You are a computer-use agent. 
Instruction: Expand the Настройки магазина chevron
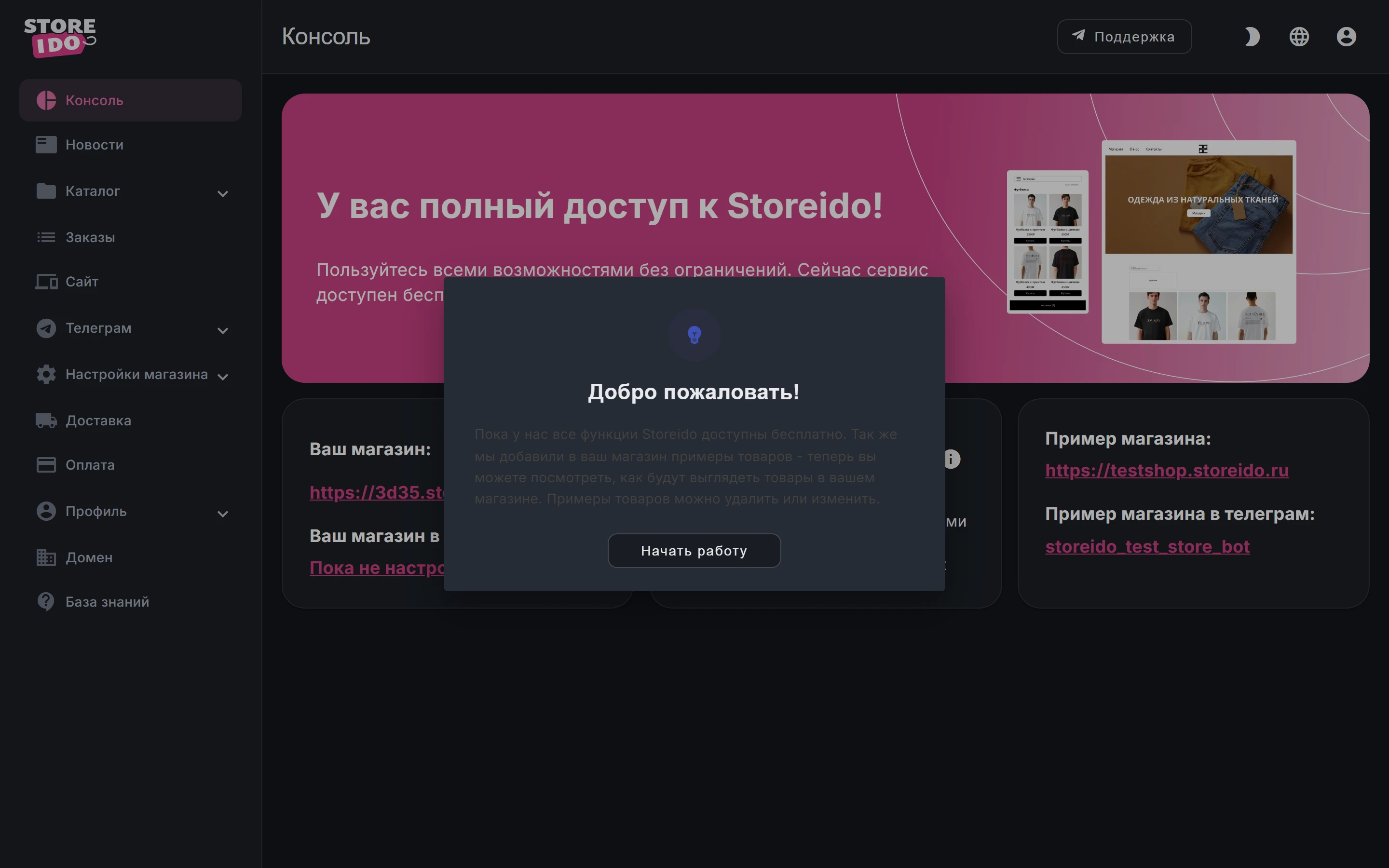tap(223, 377)
